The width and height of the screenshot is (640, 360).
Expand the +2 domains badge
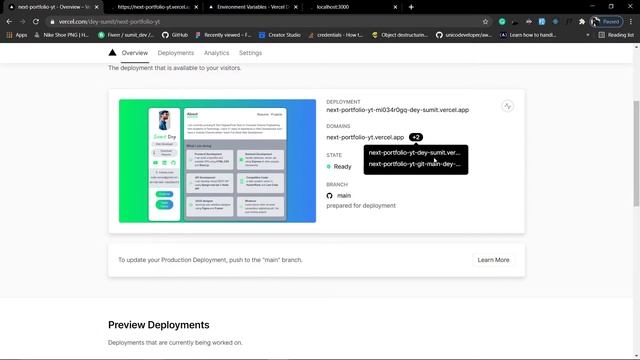pos(416,137)
